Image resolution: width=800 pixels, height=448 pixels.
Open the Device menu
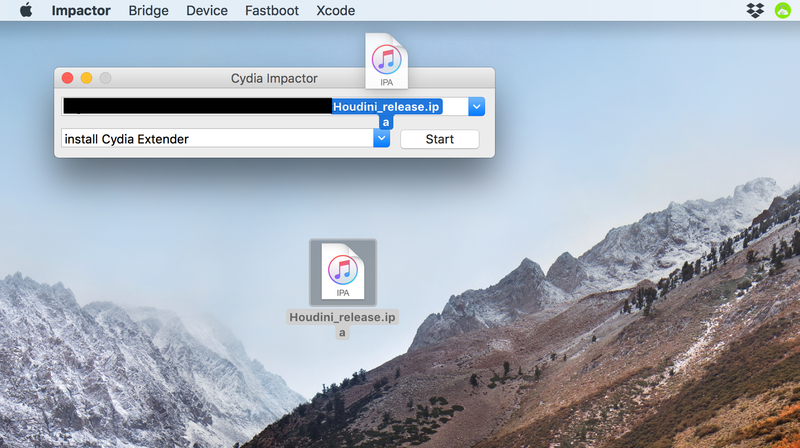207,11
